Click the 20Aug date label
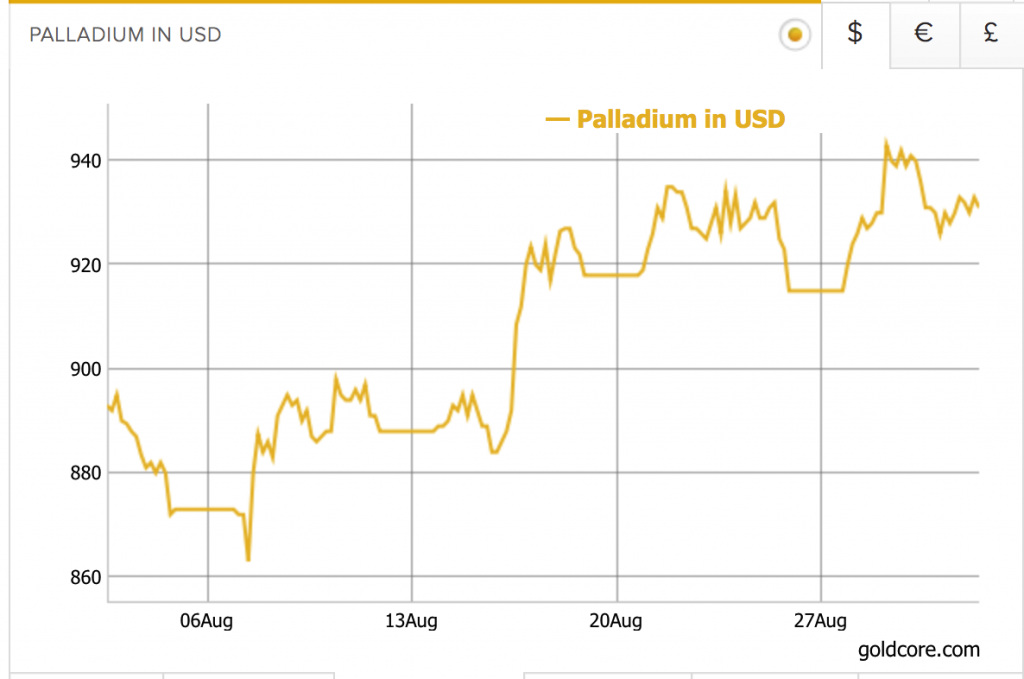Viewport: 1024px width, 679px height. coord(616,621)
